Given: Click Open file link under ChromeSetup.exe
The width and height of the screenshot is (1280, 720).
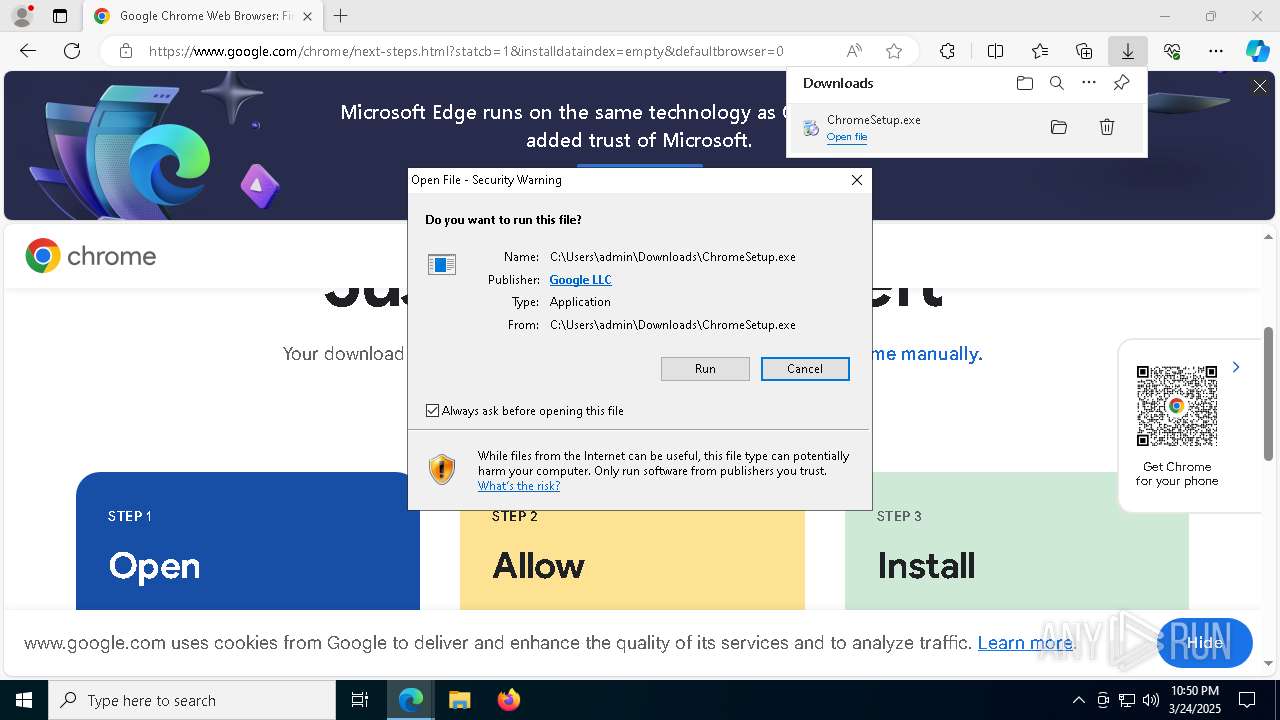Looking at the screenshot, I should point(847,137).
